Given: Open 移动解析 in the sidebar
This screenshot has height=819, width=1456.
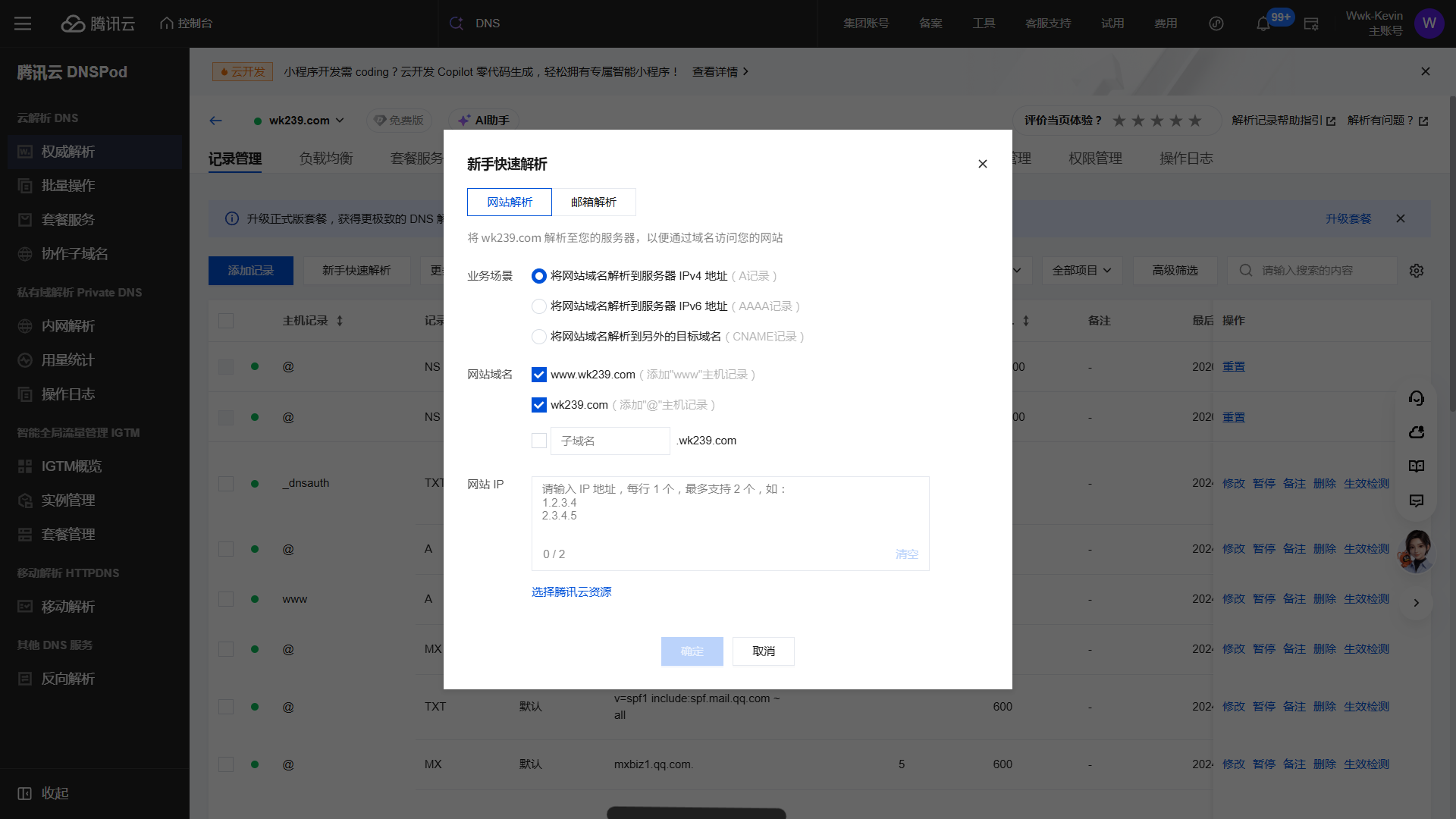Looking at the screenshot, I should [x=95, y=607].
